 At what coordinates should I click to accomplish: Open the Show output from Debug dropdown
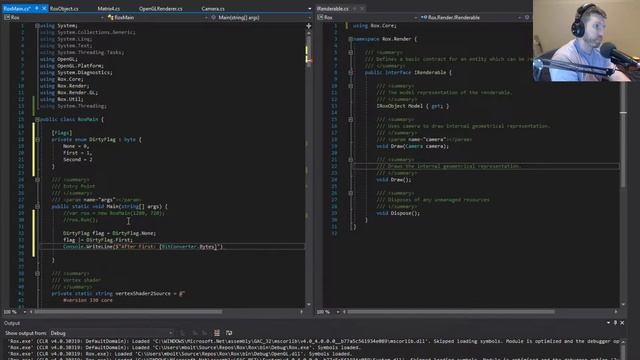click(111, 333)
